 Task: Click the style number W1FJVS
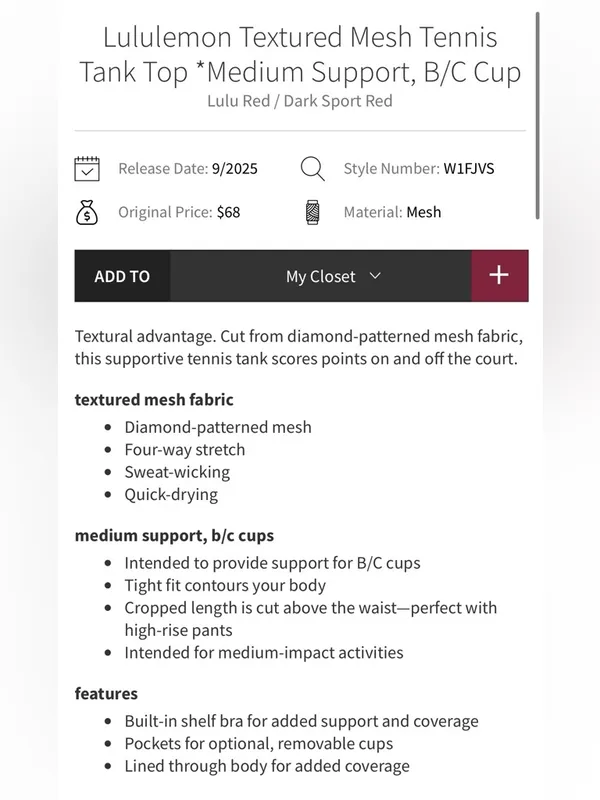tap(469, 169)
